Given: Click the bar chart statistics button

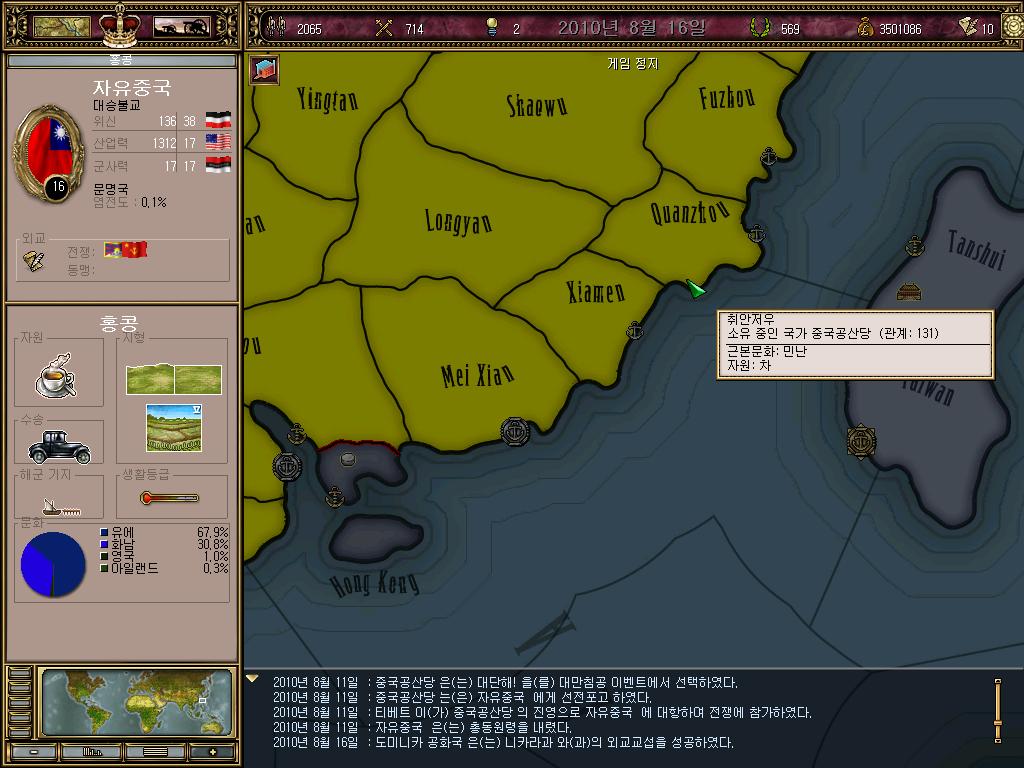Looking at the screenshot, I should click(92, 752).
